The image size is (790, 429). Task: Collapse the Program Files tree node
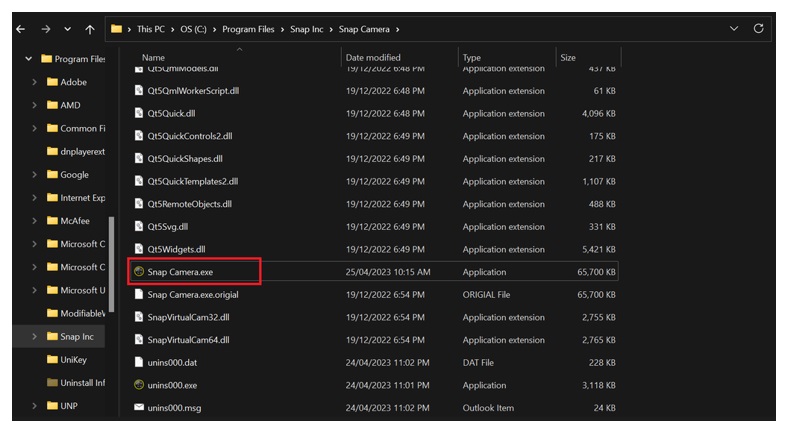click(x=28, y=59)
